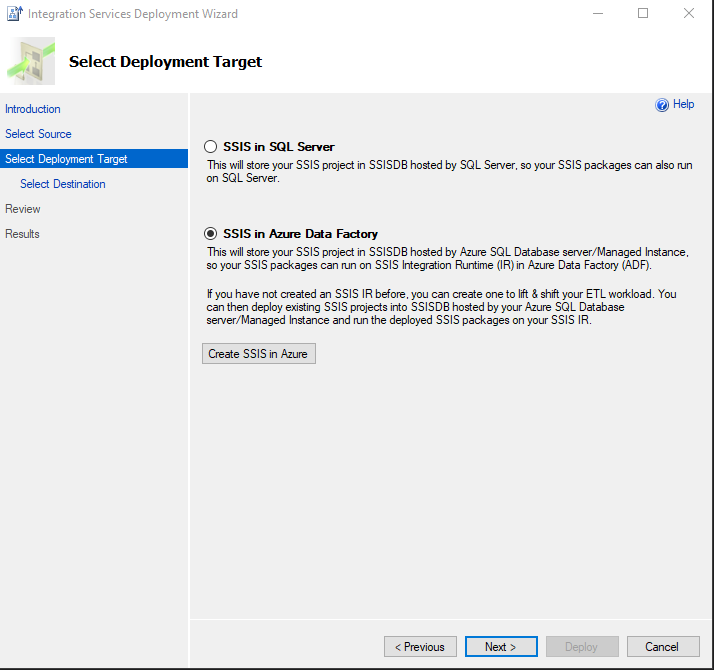Open the Help link
Viewport: 714px width, 670px height.
point(683,104)
